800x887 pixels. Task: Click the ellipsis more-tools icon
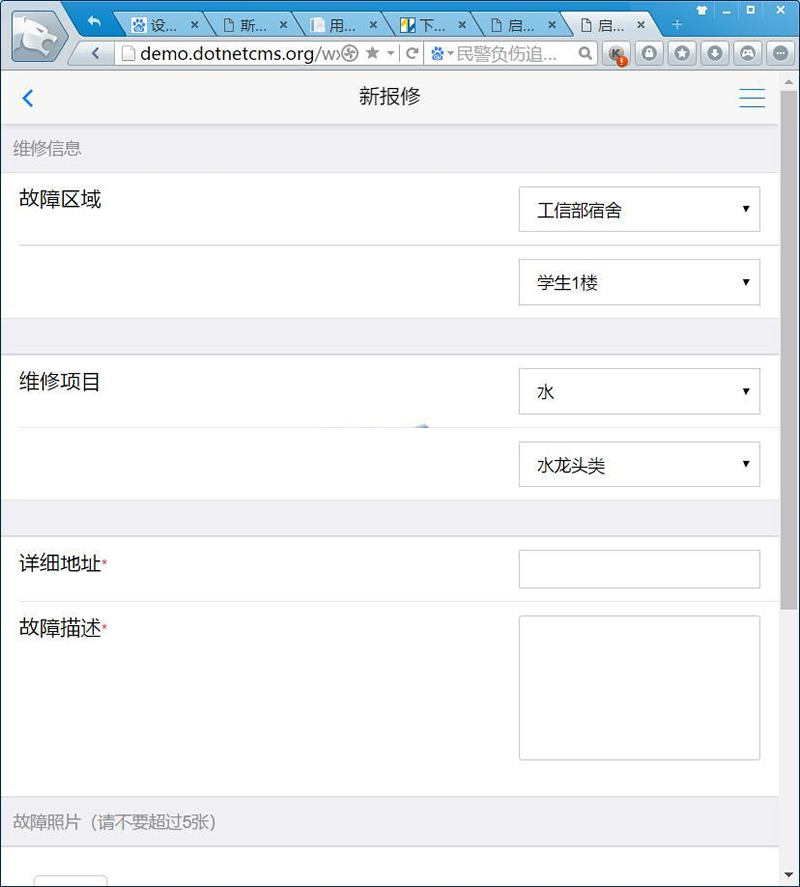pyautogui.click(x=779, y=54)
